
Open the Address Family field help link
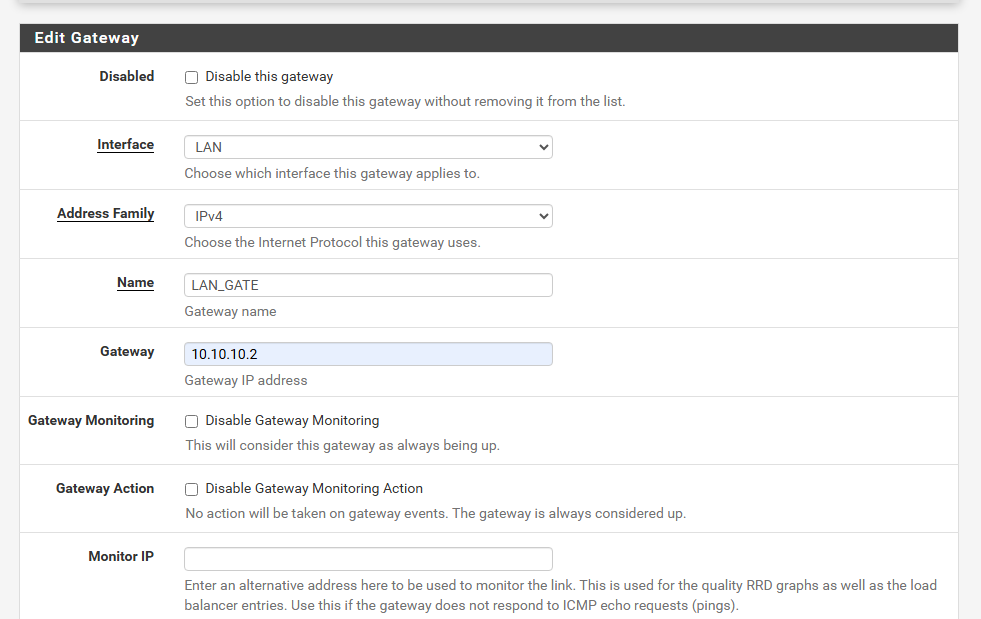(105, 213)
